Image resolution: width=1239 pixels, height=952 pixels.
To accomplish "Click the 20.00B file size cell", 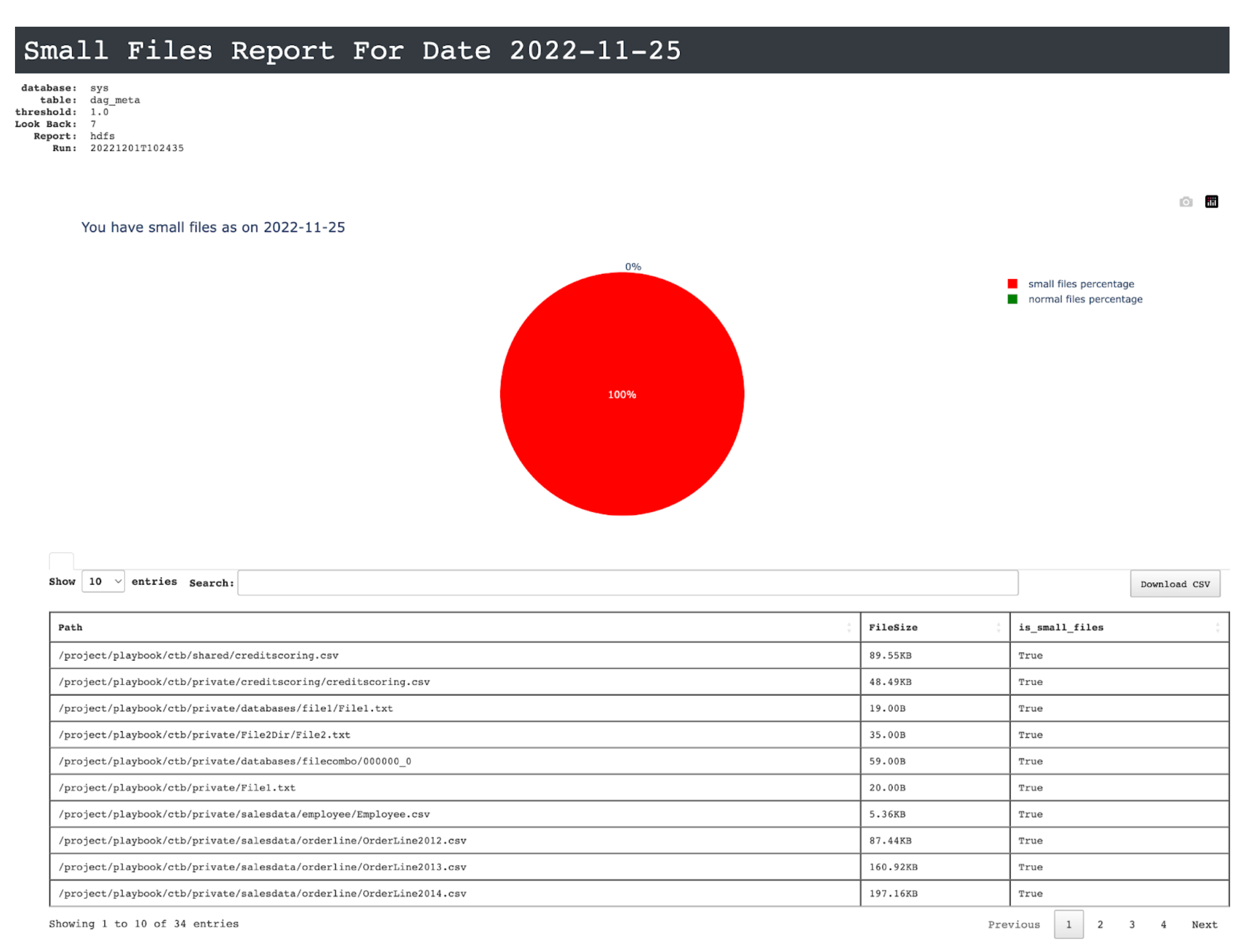I will (934, 787).
